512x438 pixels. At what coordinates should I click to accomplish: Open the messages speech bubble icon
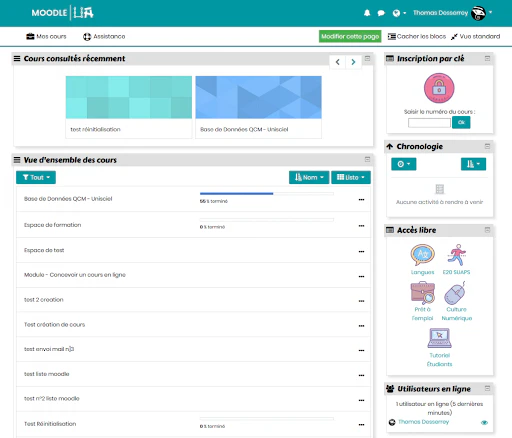pos(381,13)
